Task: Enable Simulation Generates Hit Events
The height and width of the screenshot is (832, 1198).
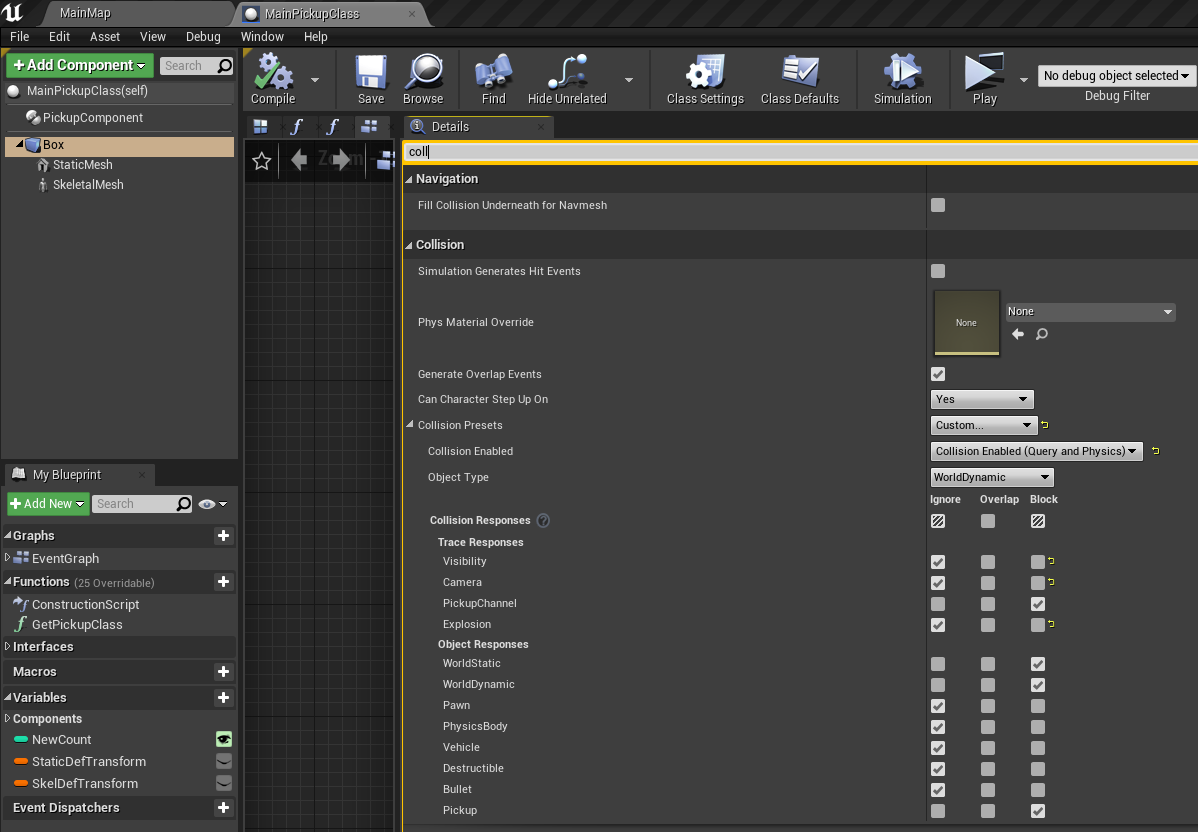Action: pos(937,270)
